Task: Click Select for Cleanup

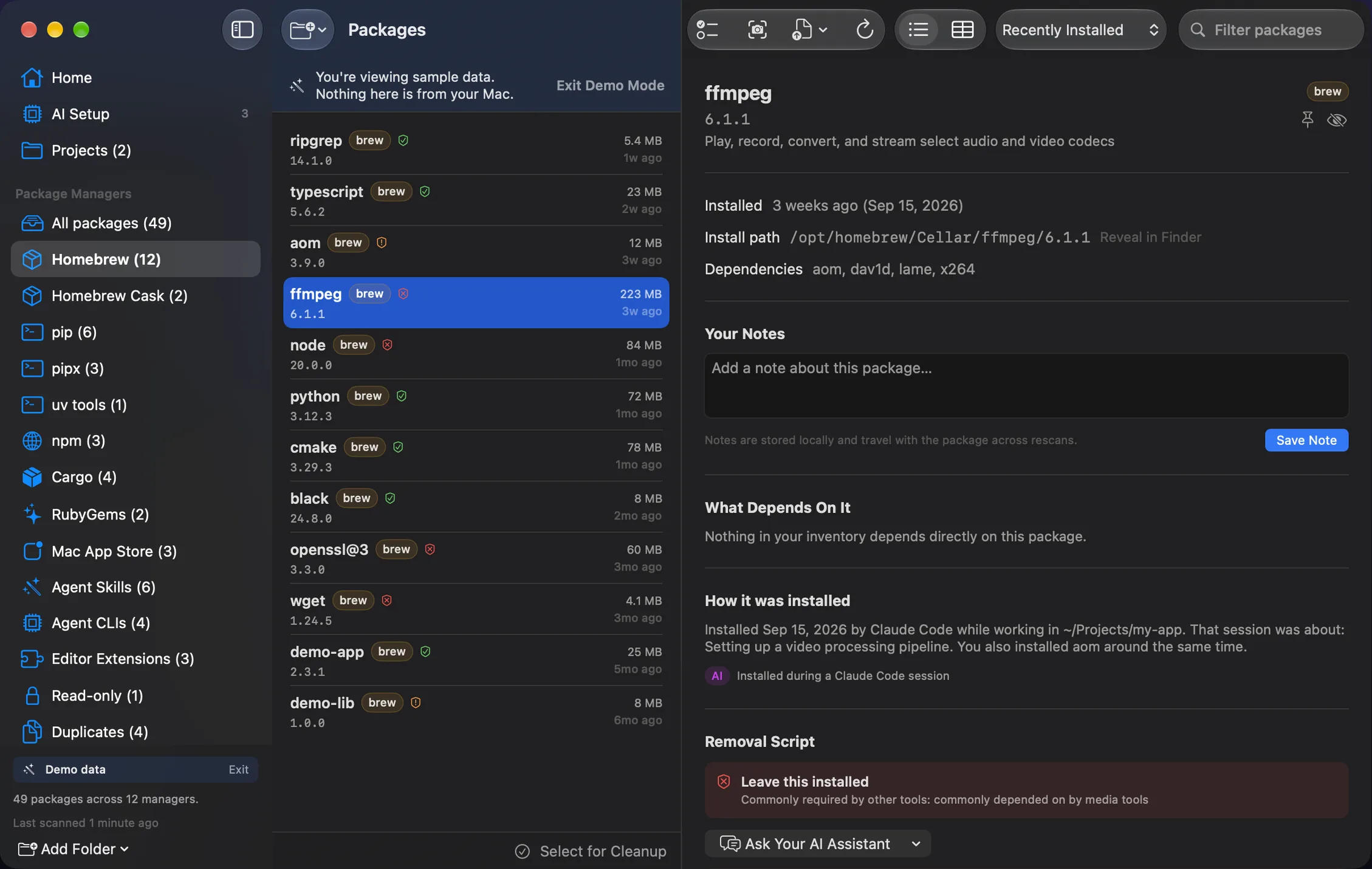Action: (x=591, y=851)
